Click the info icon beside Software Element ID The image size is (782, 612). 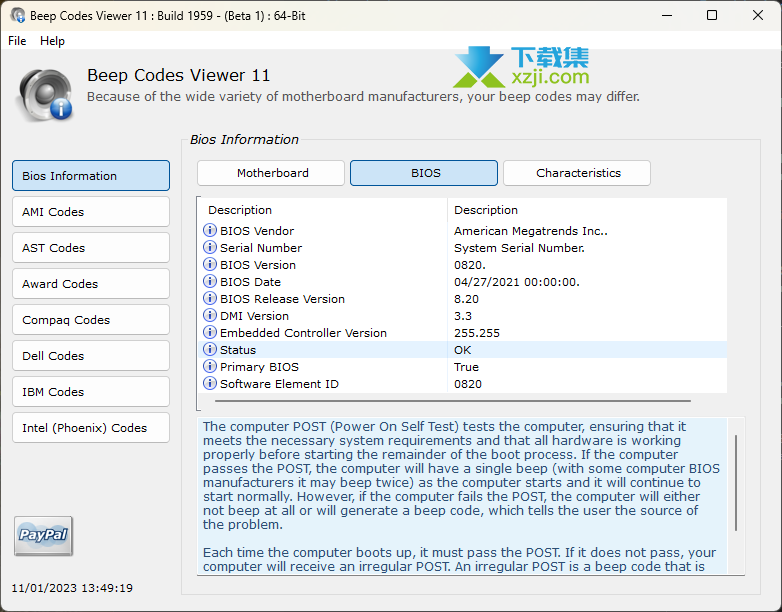coord(209,383)
